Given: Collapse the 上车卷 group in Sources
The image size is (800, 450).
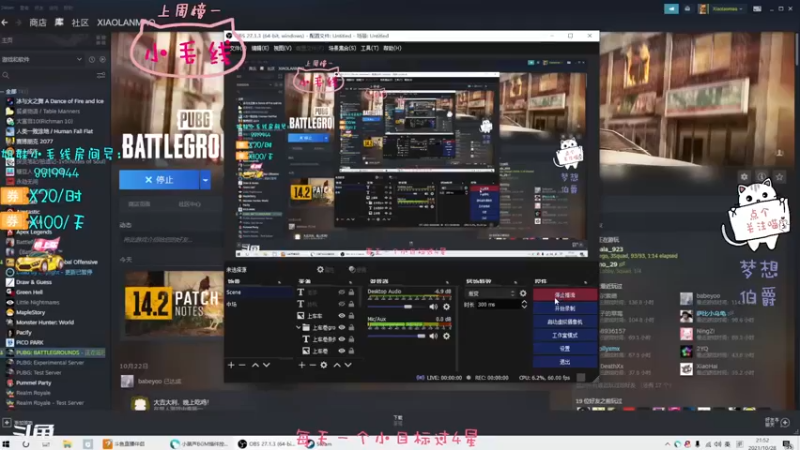Looking at the screenshot, I should click(x=298, y=328).
